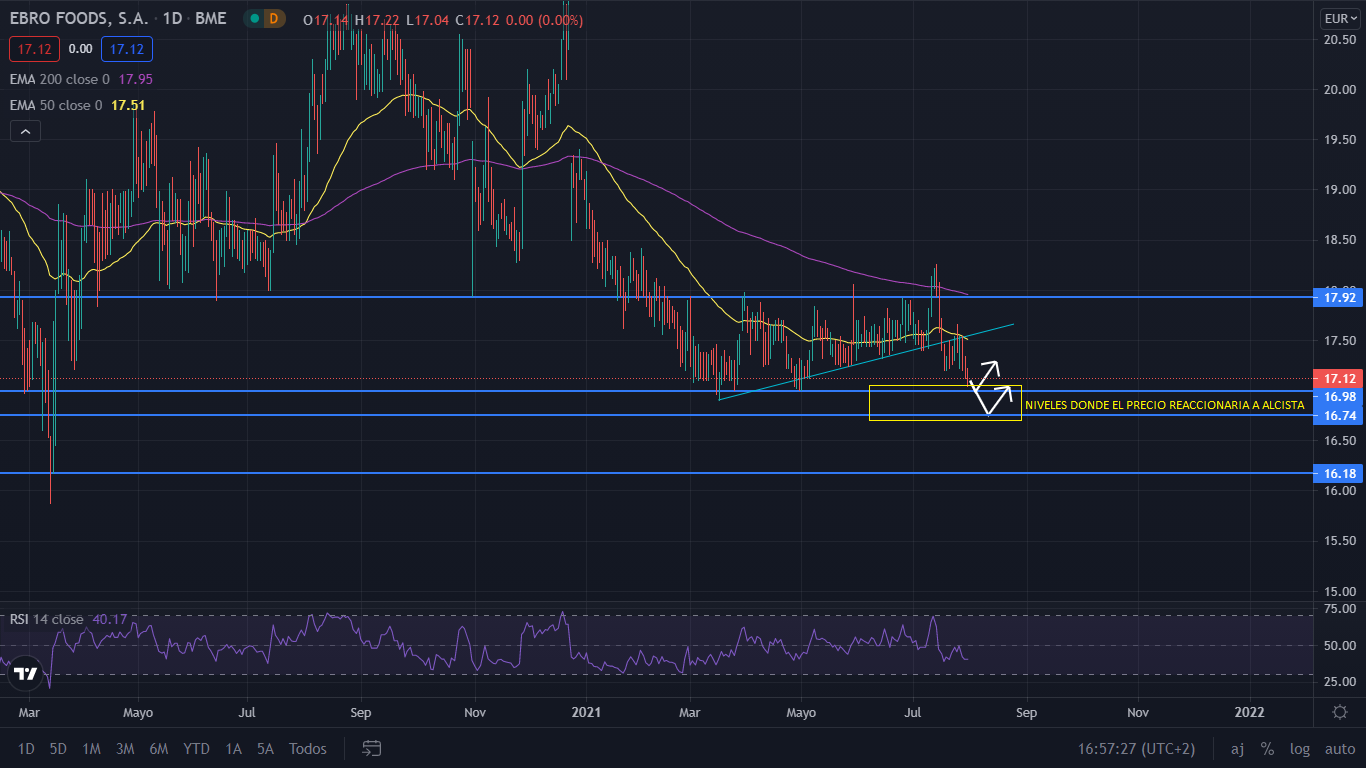Click the EMA 200 value 17.95

click(x=135, y=79)
